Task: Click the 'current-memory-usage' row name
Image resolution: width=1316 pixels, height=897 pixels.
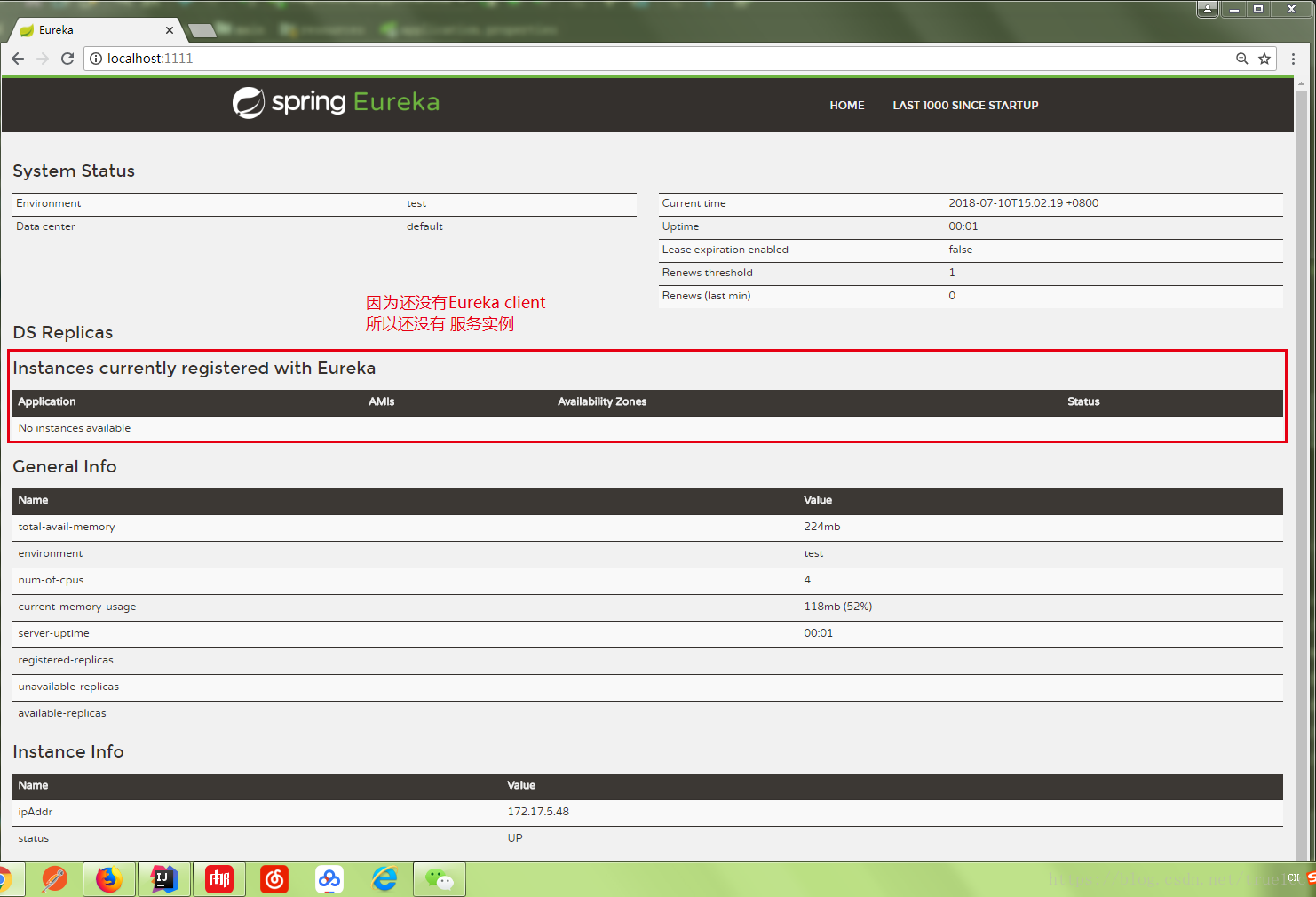Action: coord(77,607)
